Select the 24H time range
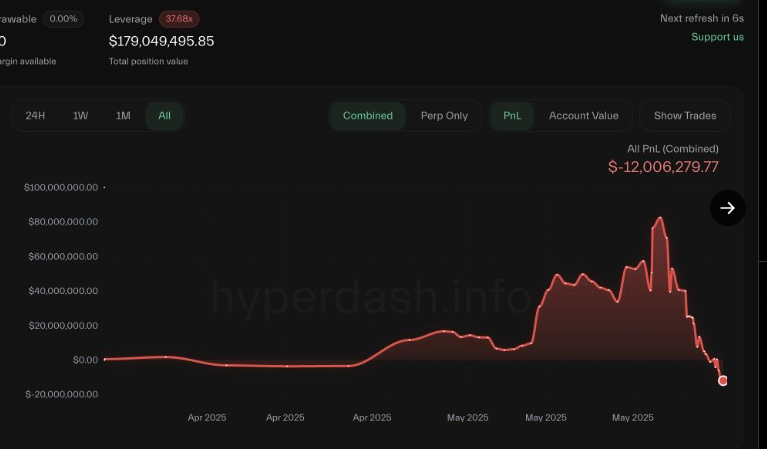 35,116
